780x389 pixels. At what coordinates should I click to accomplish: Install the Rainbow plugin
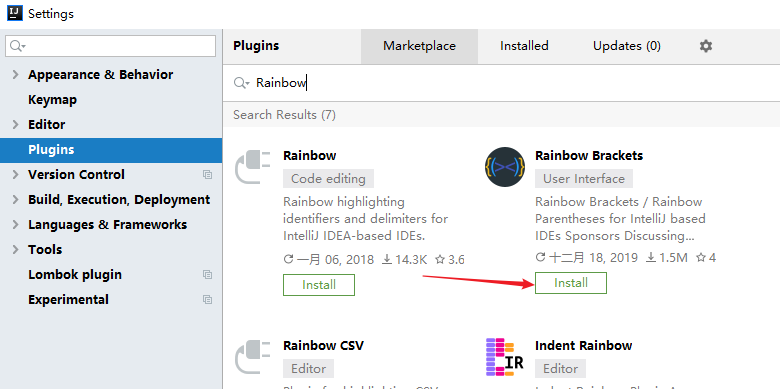[319, 285]
